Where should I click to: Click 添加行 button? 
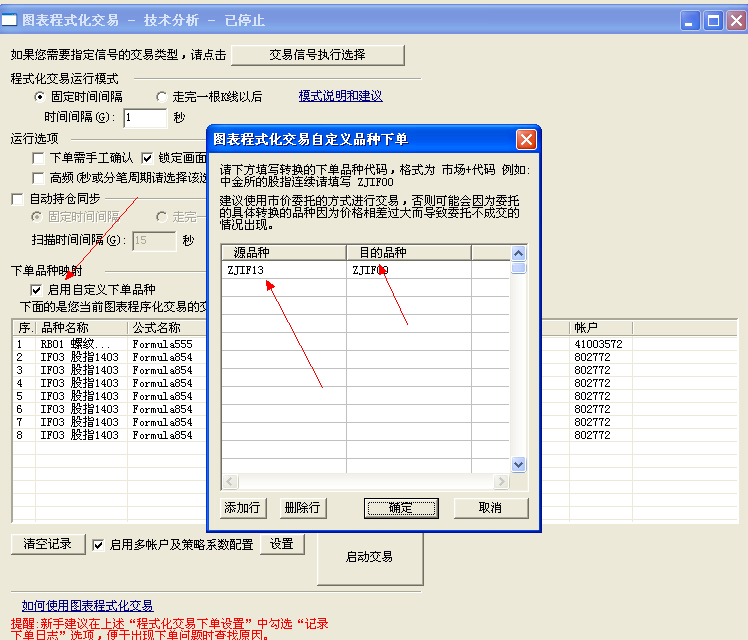coord(243,508)
